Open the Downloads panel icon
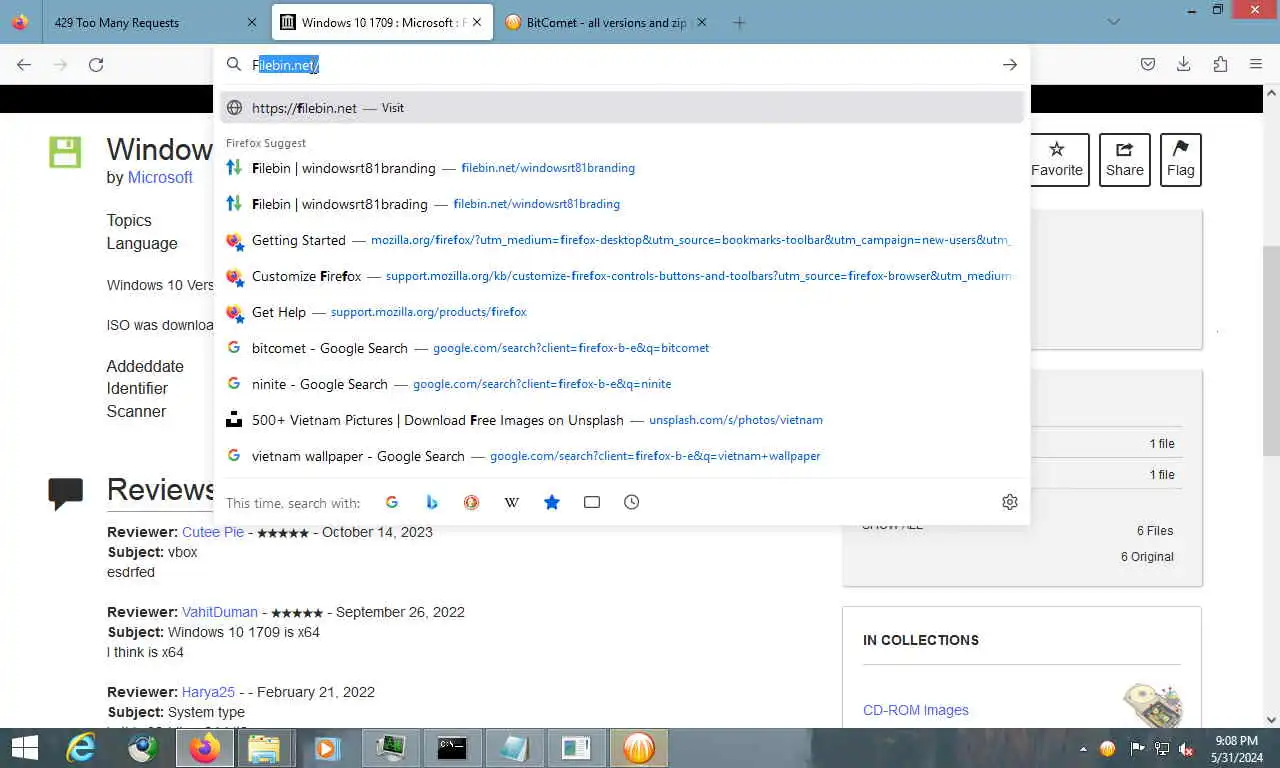 tap(1184, 64)
